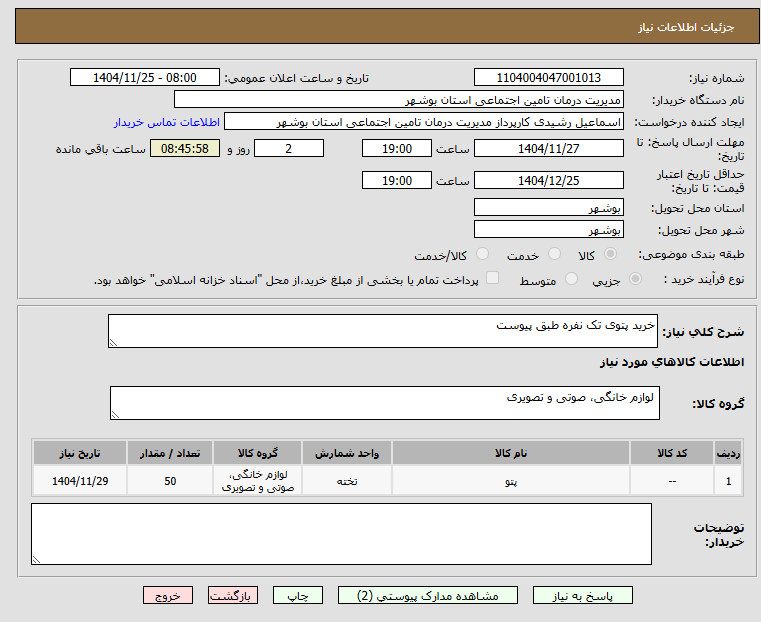Click the چاپ print button
This screenshot has width=761, height=622.
(x=298, y=595)
